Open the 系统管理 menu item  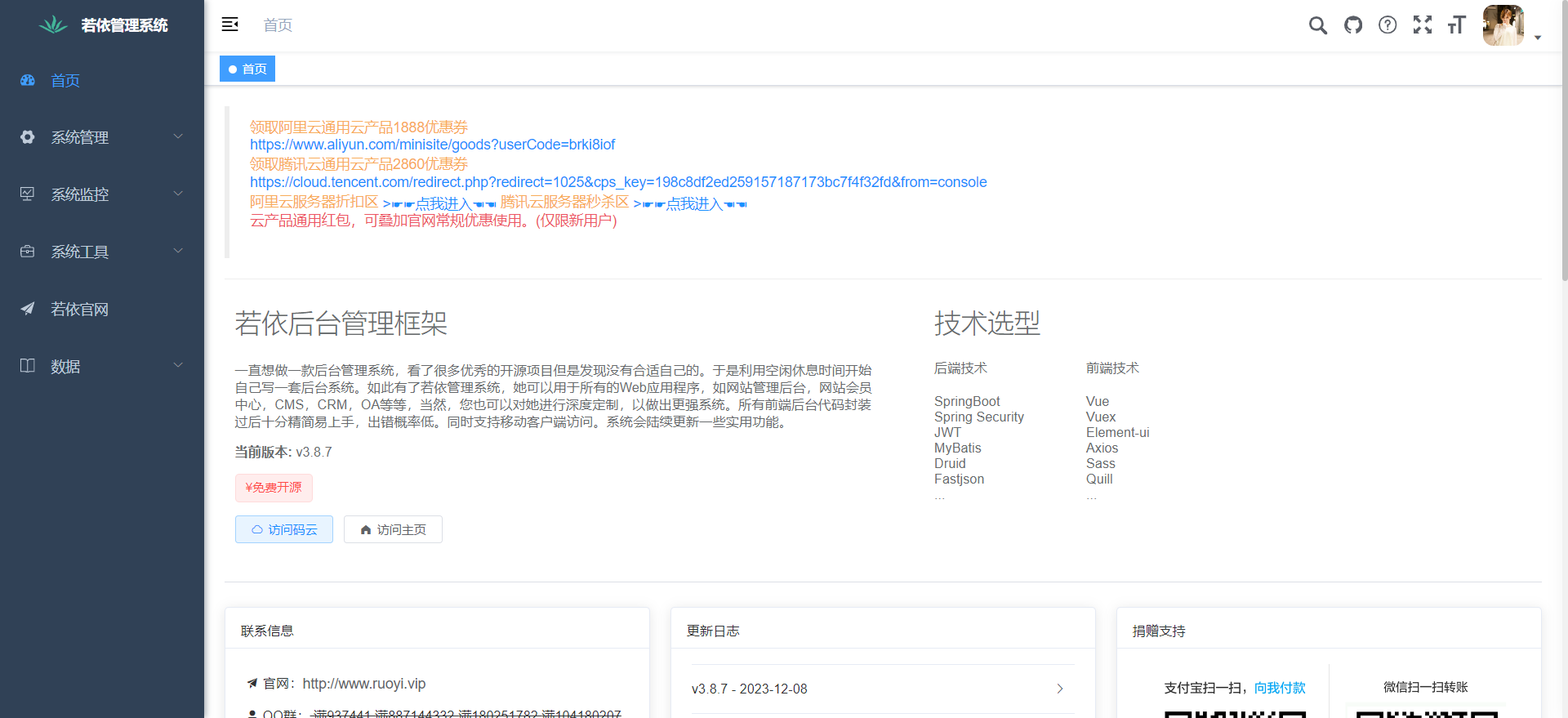click(x=102, y=137)
